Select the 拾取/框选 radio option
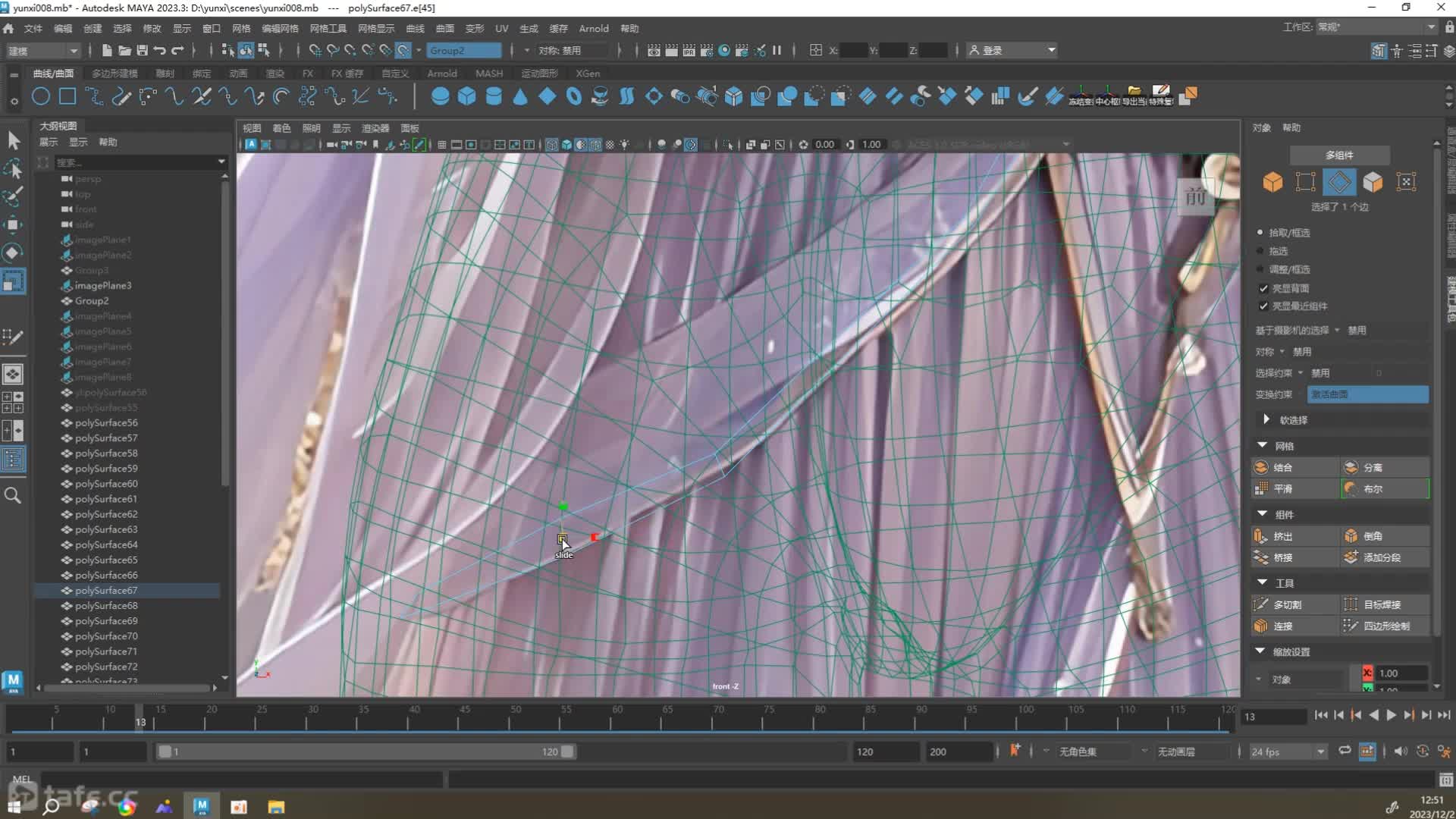1456x819 pixels. 1260,232
